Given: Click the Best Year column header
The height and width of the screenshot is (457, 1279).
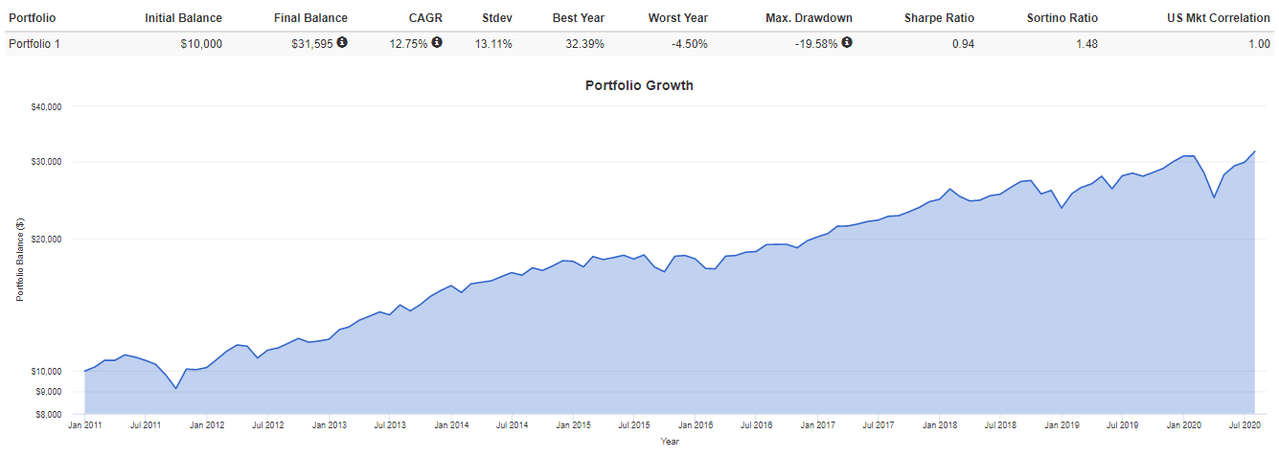Looking at the screenshot, I should coord(581,18).
